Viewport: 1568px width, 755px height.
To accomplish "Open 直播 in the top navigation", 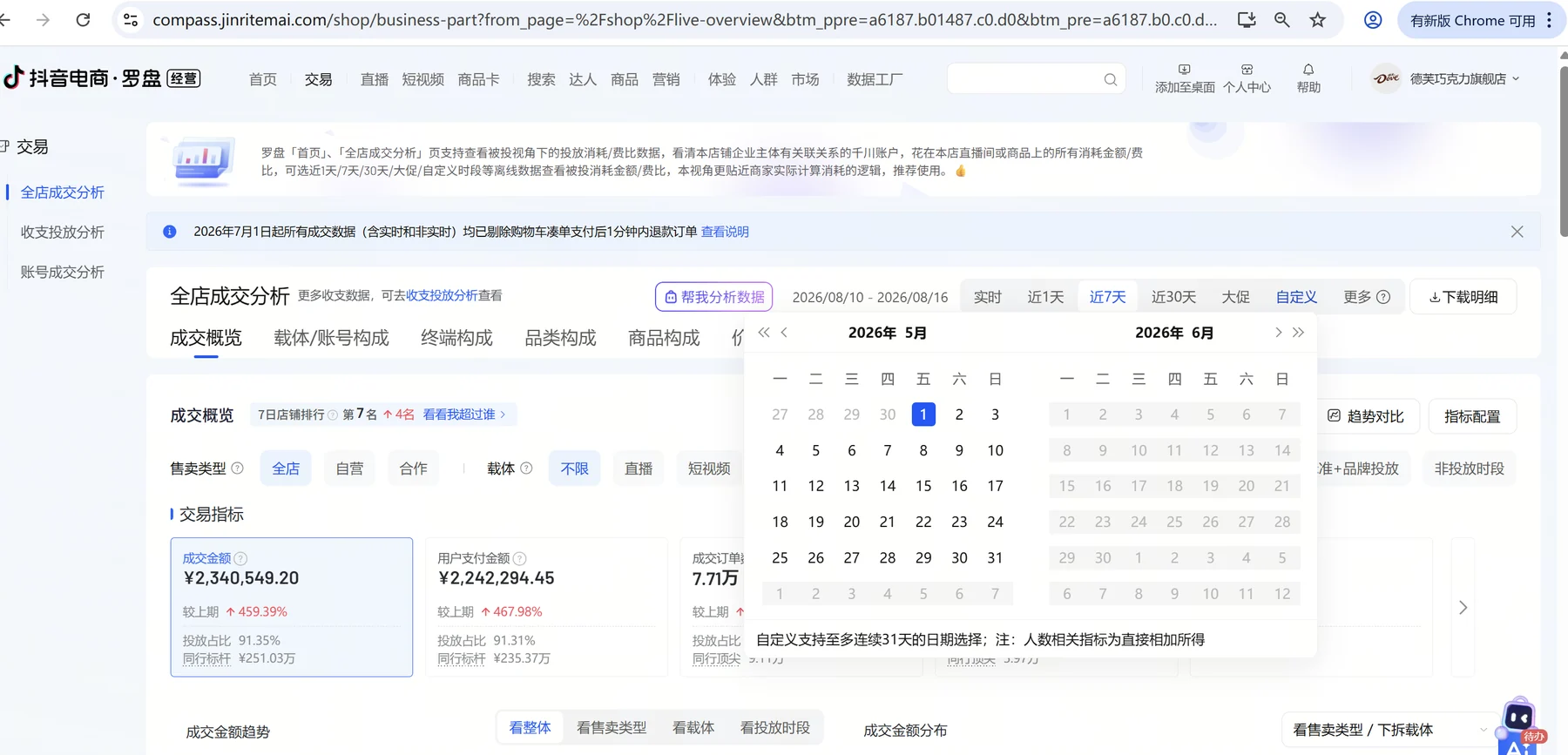I will pos(375,79).
